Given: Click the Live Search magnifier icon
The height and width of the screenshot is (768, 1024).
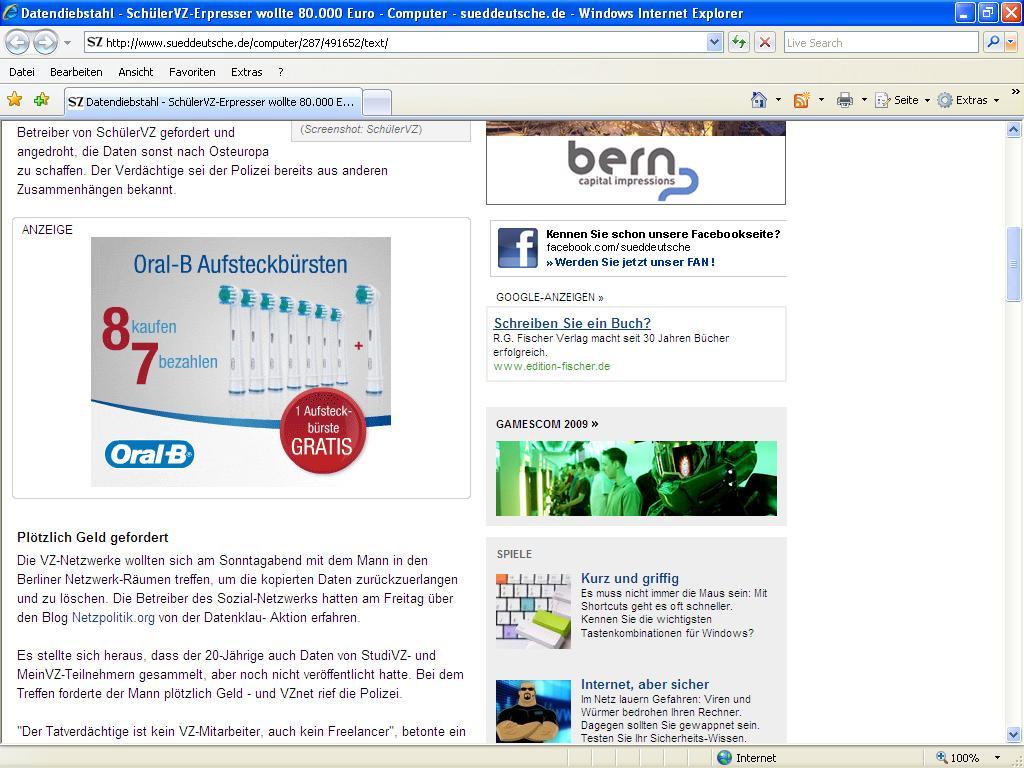Looking at the screenshot, I should pos(992,42).
